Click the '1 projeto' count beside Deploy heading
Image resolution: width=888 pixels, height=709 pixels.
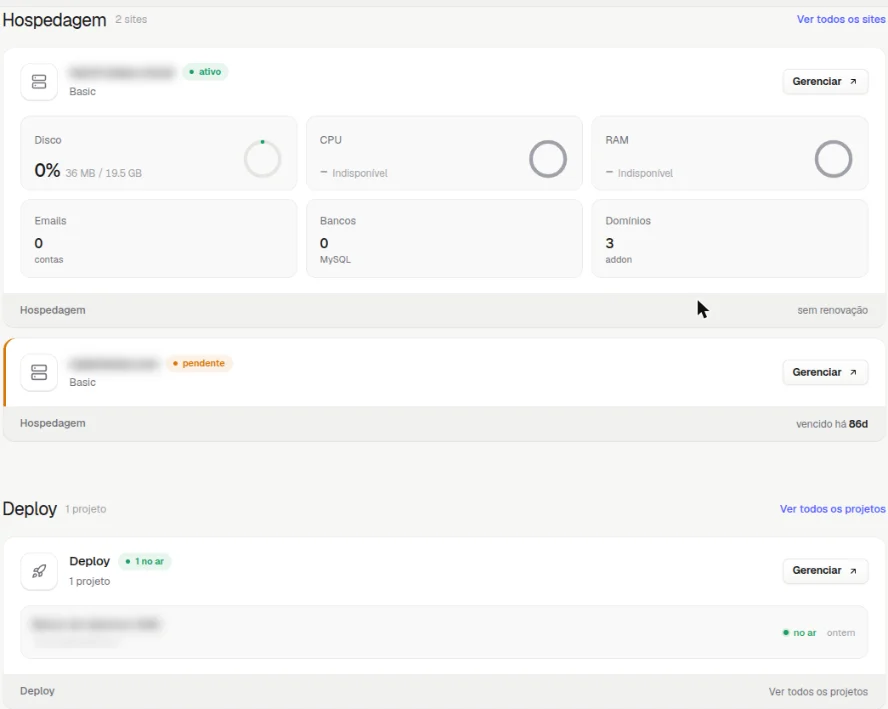(x=86, y=509)
